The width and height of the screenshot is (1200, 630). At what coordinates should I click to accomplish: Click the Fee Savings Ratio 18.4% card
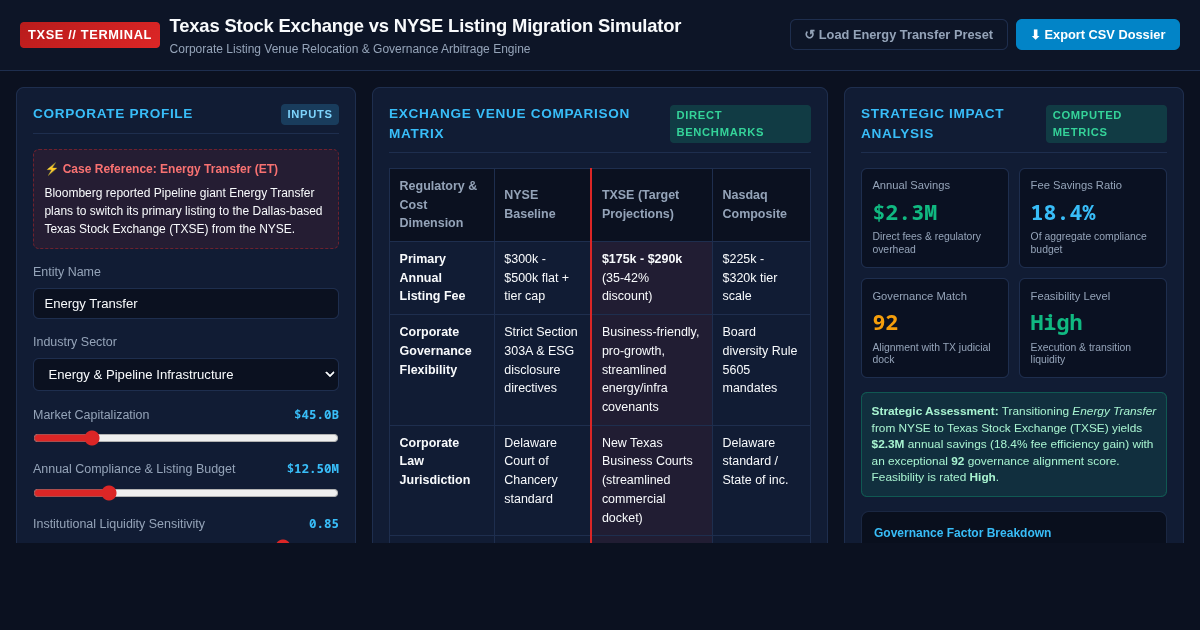(1093, 218)
